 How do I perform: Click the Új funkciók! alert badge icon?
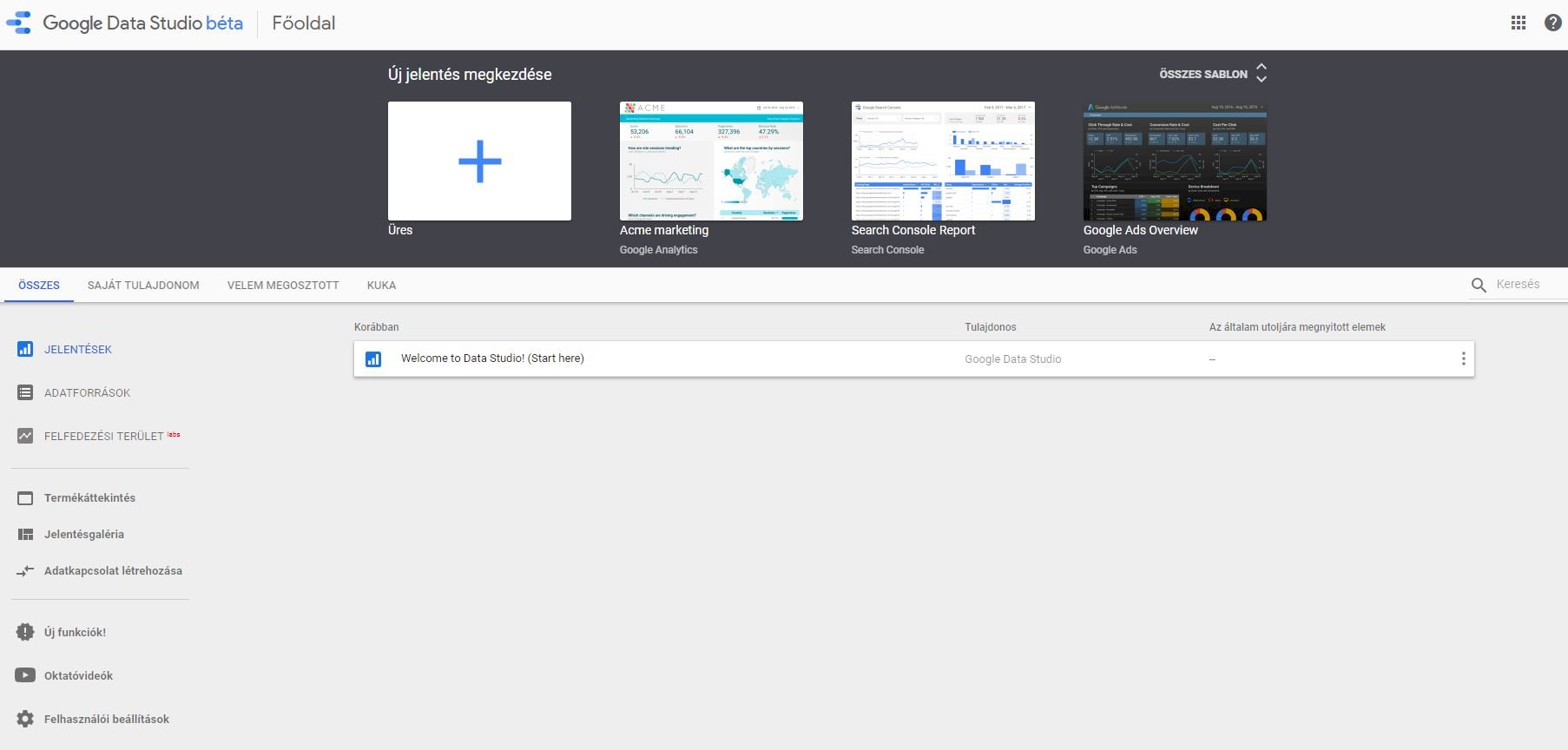click(x=25, y=632)
